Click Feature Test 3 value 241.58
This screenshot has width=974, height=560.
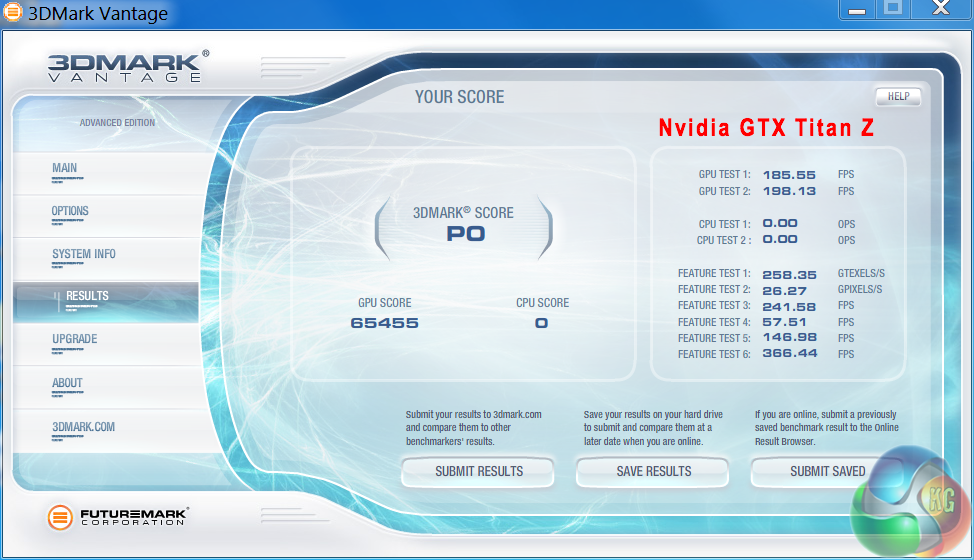point(789,307)
